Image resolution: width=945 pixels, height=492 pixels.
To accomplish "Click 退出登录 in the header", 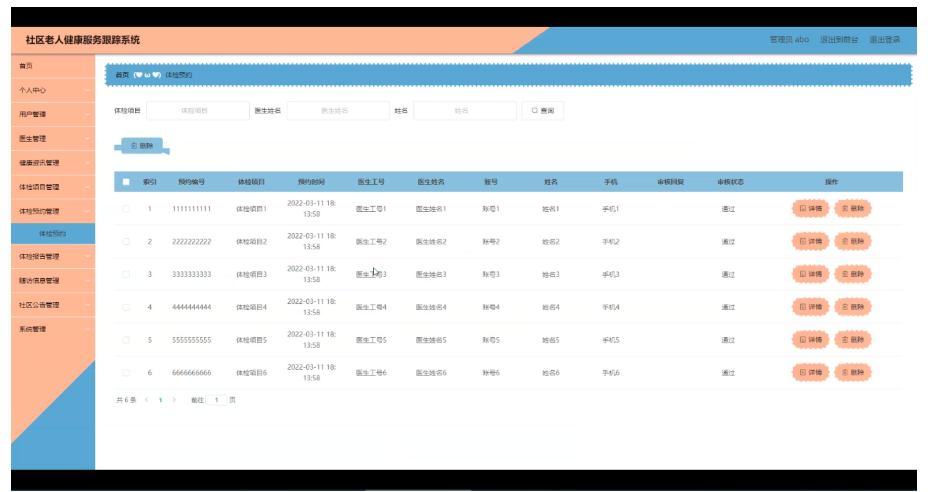I will click(884, 40).
